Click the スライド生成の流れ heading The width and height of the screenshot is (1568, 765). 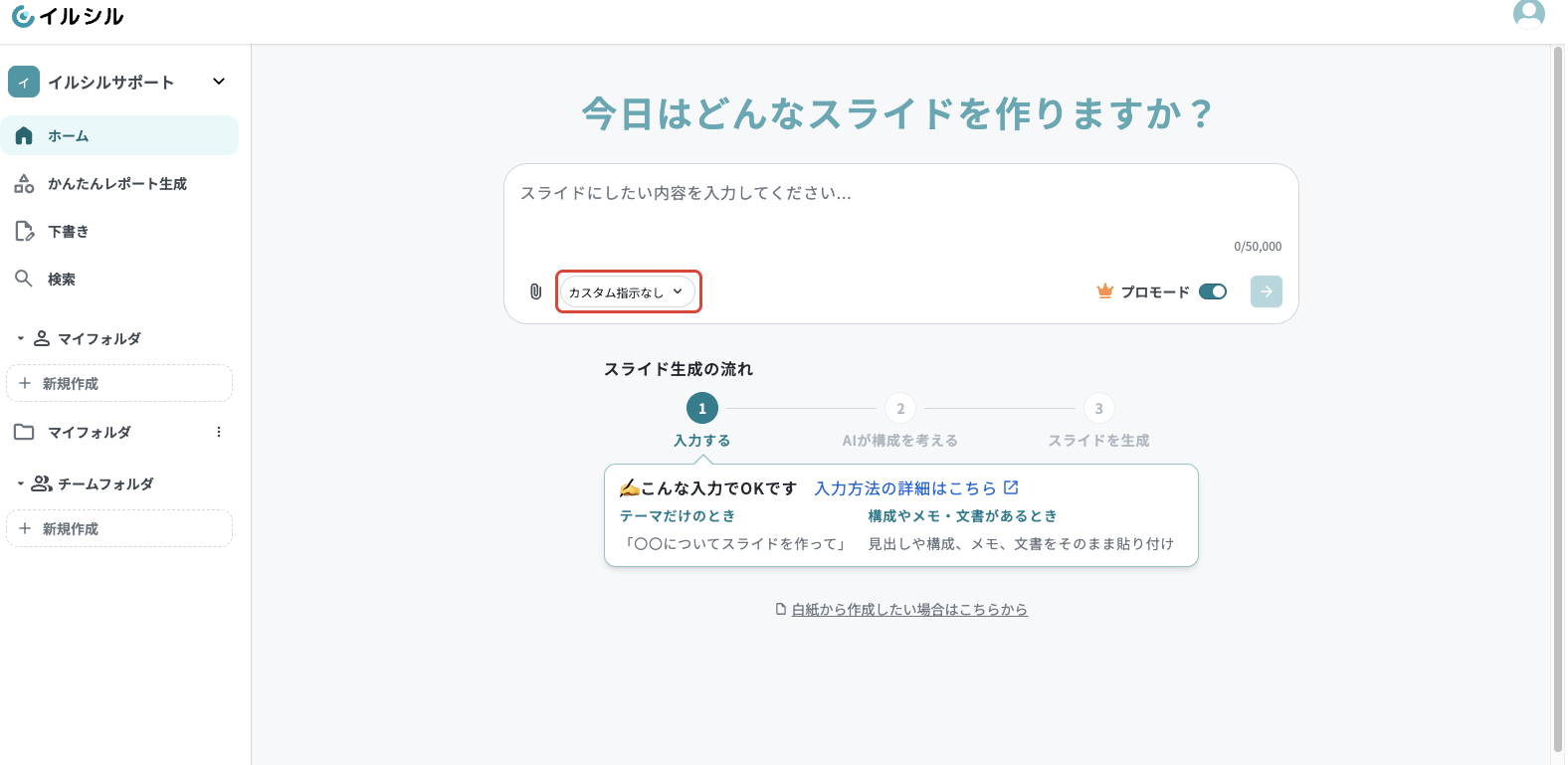[679, 369]
